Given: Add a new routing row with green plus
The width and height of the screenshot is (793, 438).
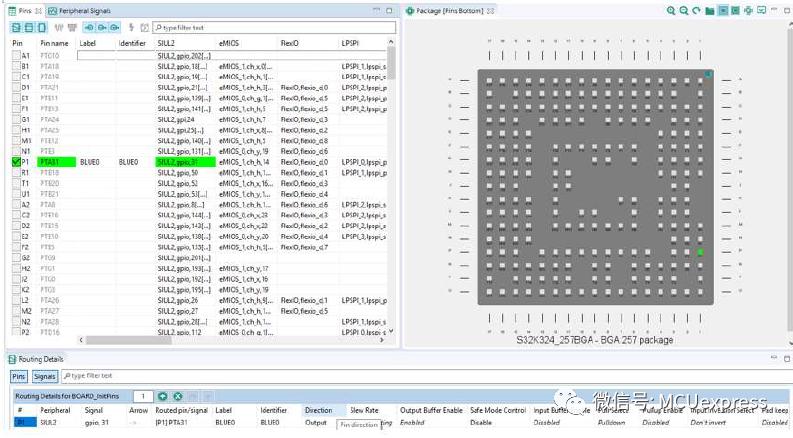Looking at the screenshot, I should click(x=162, y=396).
